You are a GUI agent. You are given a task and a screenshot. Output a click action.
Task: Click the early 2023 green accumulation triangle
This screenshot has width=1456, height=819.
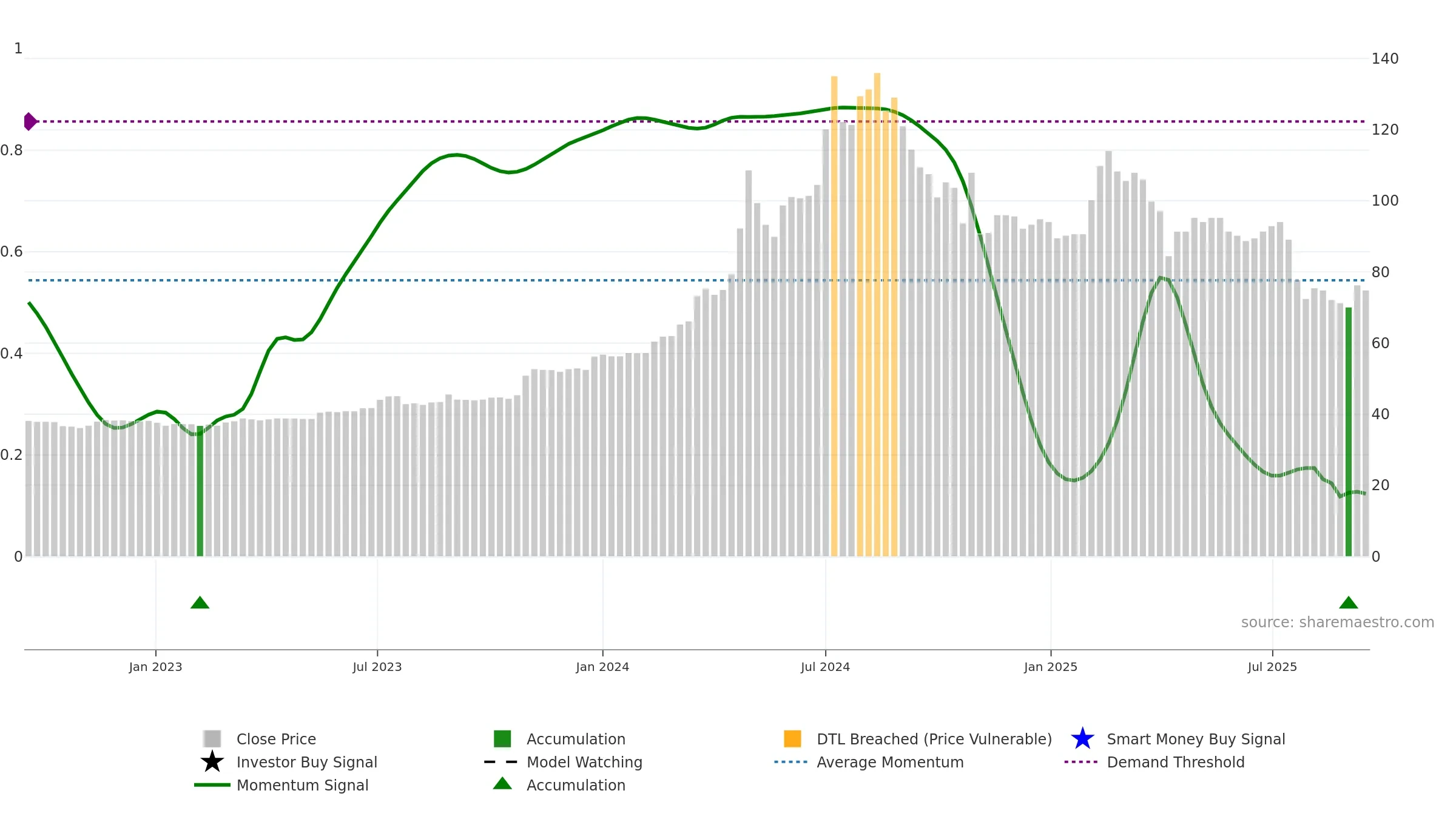(x=200, y=602)
